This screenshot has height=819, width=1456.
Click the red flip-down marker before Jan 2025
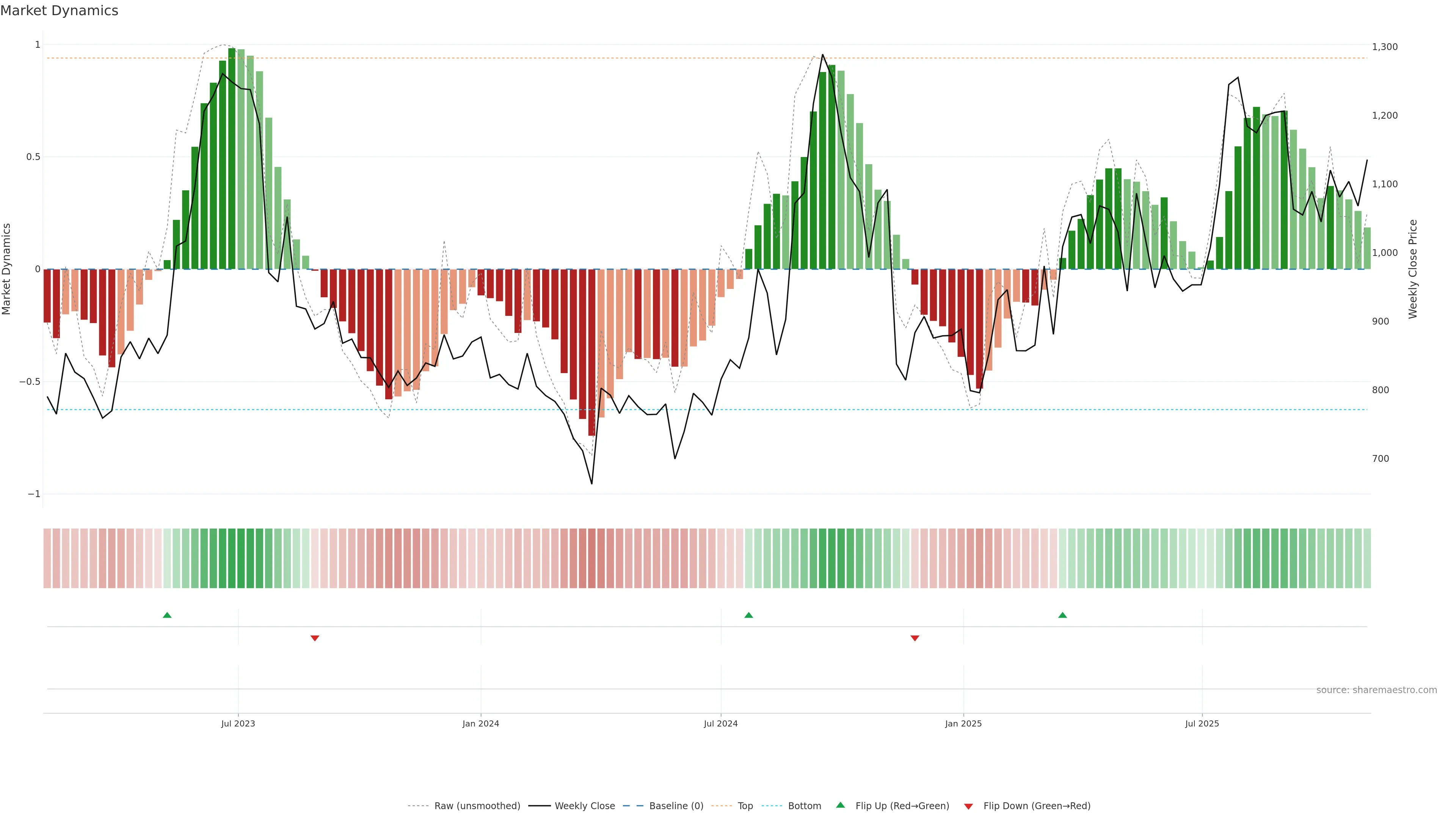tap(915, 638)
